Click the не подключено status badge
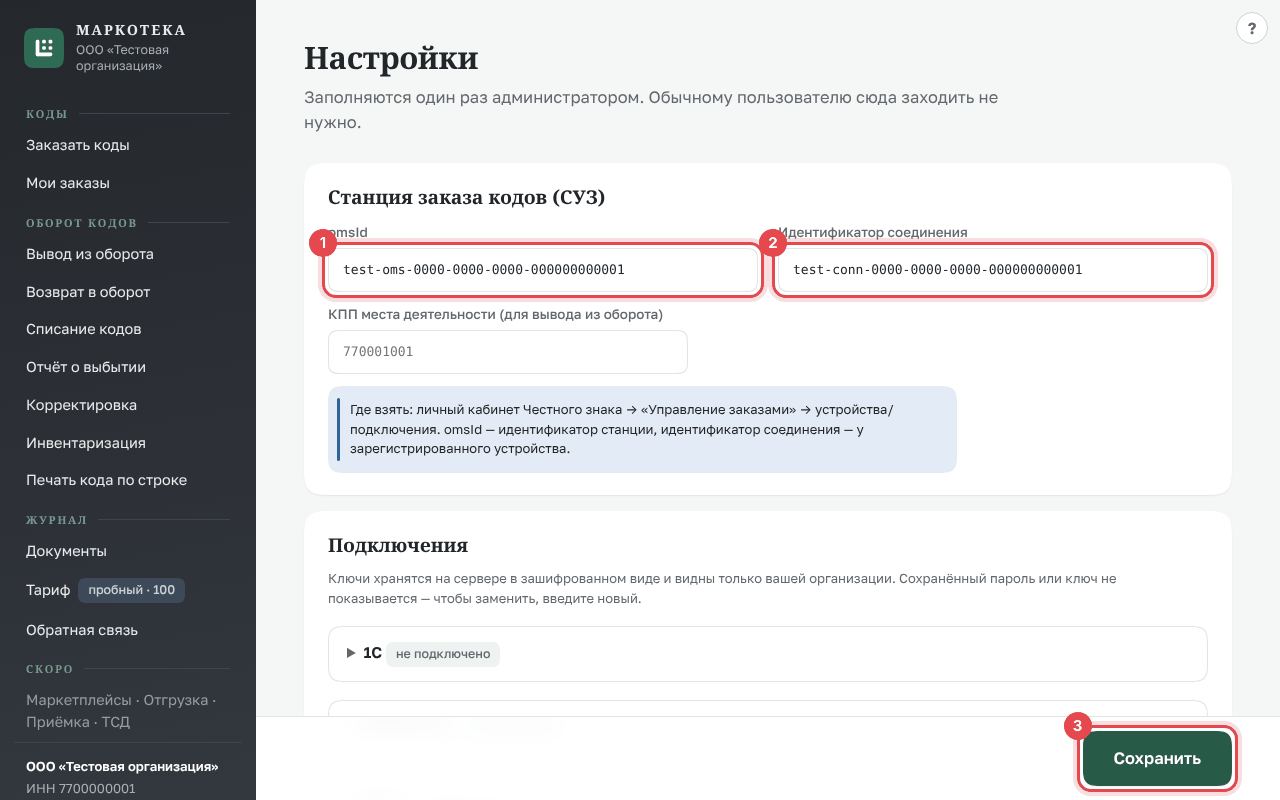 [443, 654]
